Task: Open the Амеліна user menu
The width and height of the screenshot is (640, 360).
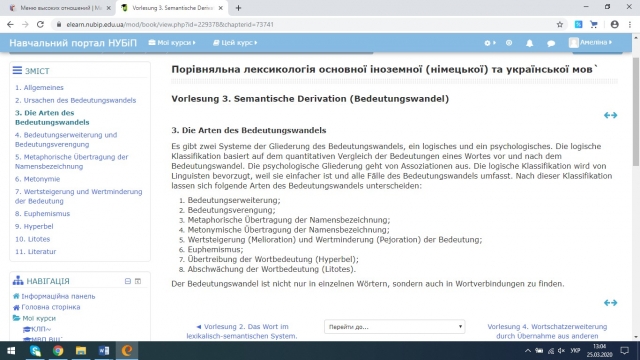Action: coord(590,42)
